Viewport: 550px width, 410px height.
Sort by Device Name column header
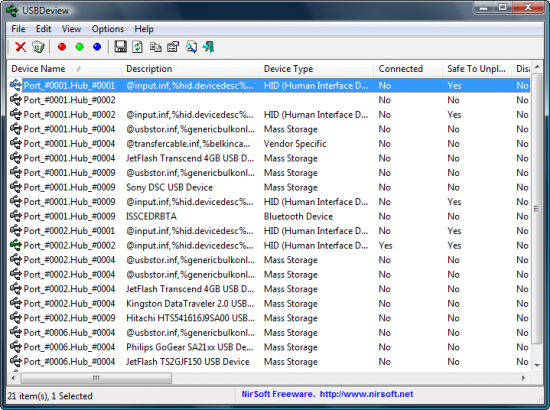(x=64, y=69)
